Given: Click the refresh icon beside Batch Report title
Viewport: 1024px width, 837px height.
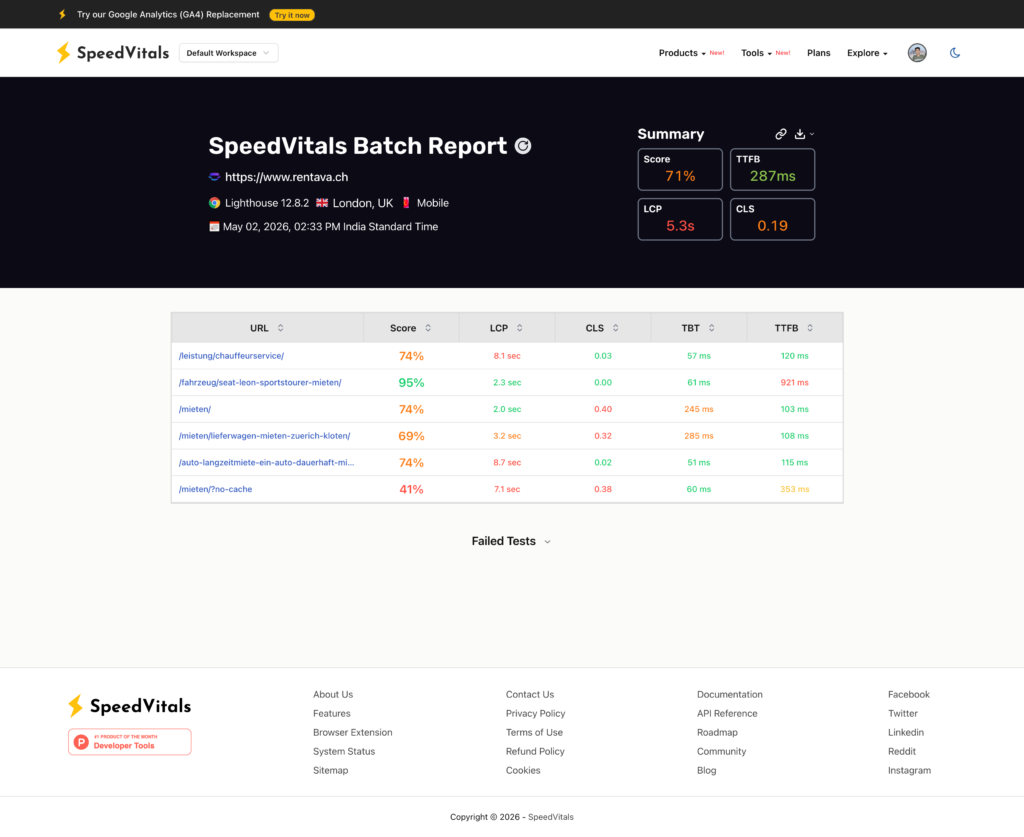Looking at the screenshot, I should click(x=523, y=146).
